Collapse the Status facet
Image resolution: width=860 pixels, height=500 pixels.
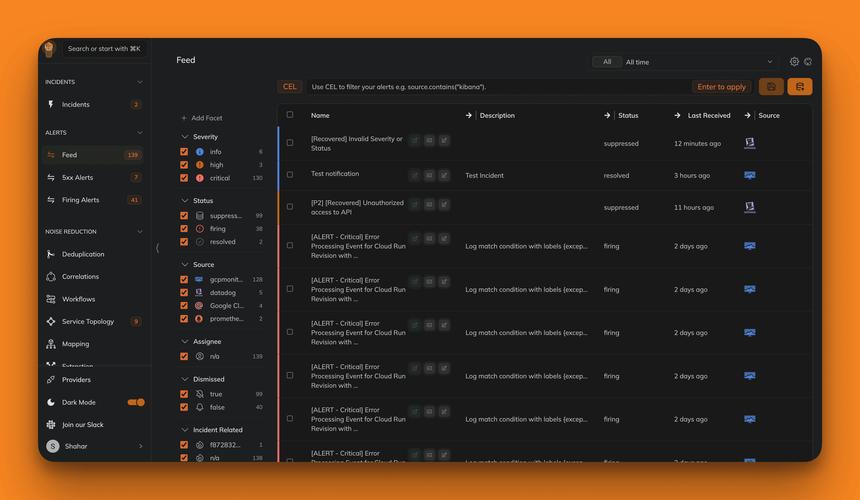(x=185, y=201)
